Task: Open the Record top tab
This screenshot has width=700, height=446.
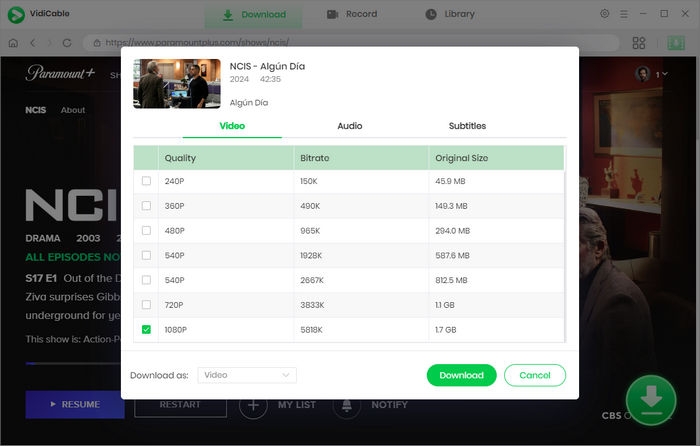Action: tap(352, 14)
